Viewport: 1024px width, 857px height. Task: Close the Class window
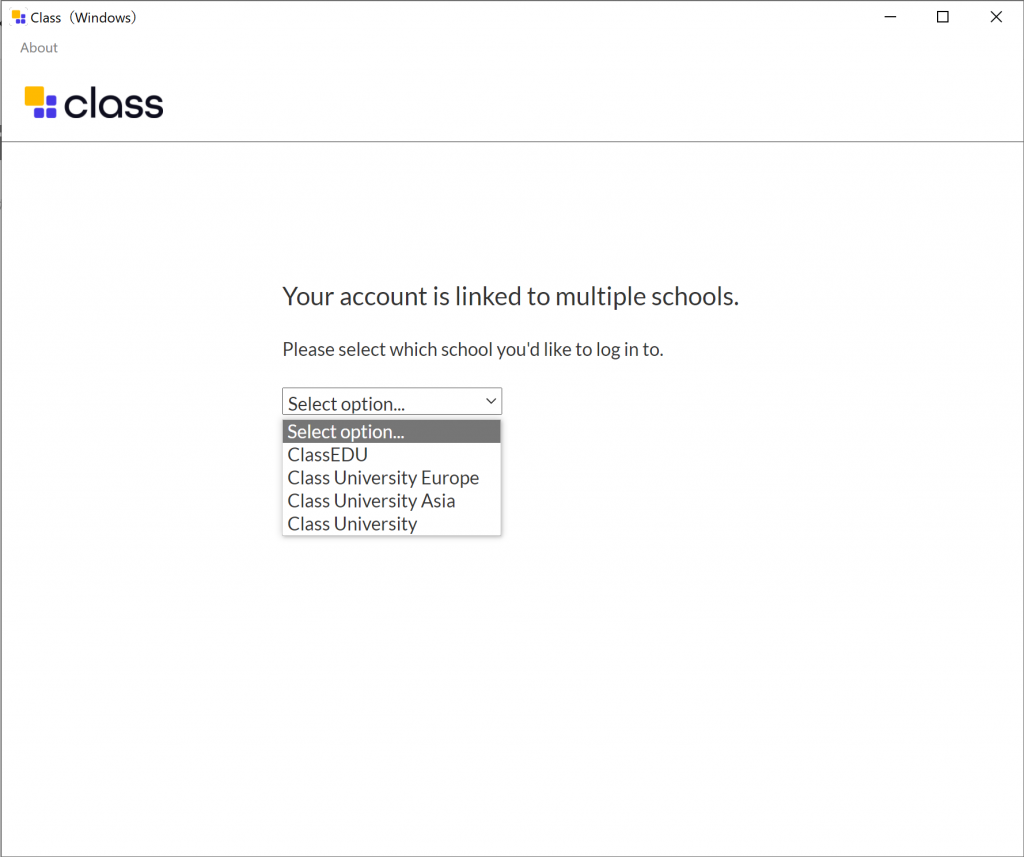click(x=996, y=17)
